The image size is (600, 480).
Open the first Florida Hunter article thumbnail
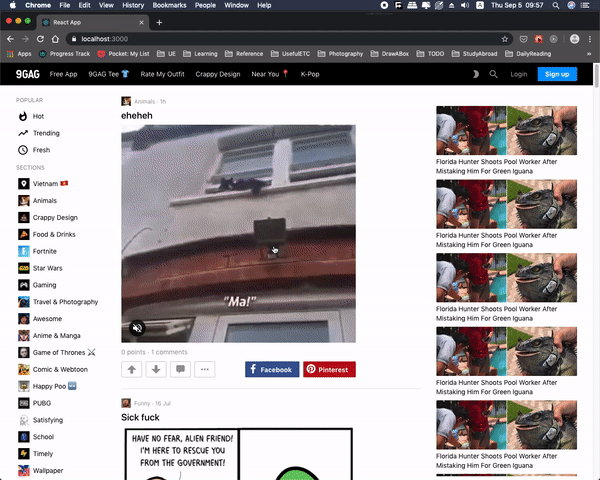click(x=506, y=131)
